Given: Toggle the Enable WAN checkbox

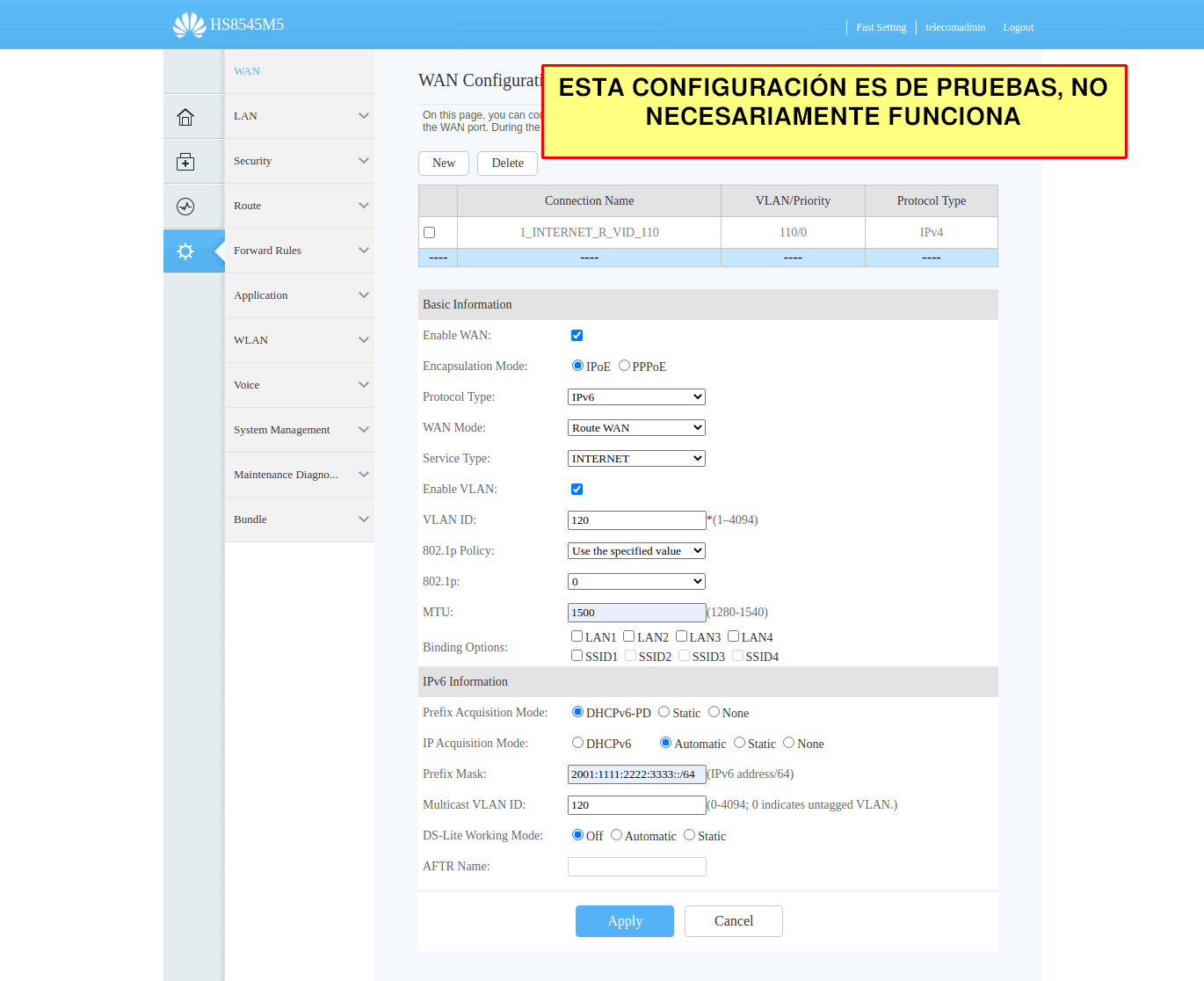Looking at the screenshot, I should [x=577, y=336].
